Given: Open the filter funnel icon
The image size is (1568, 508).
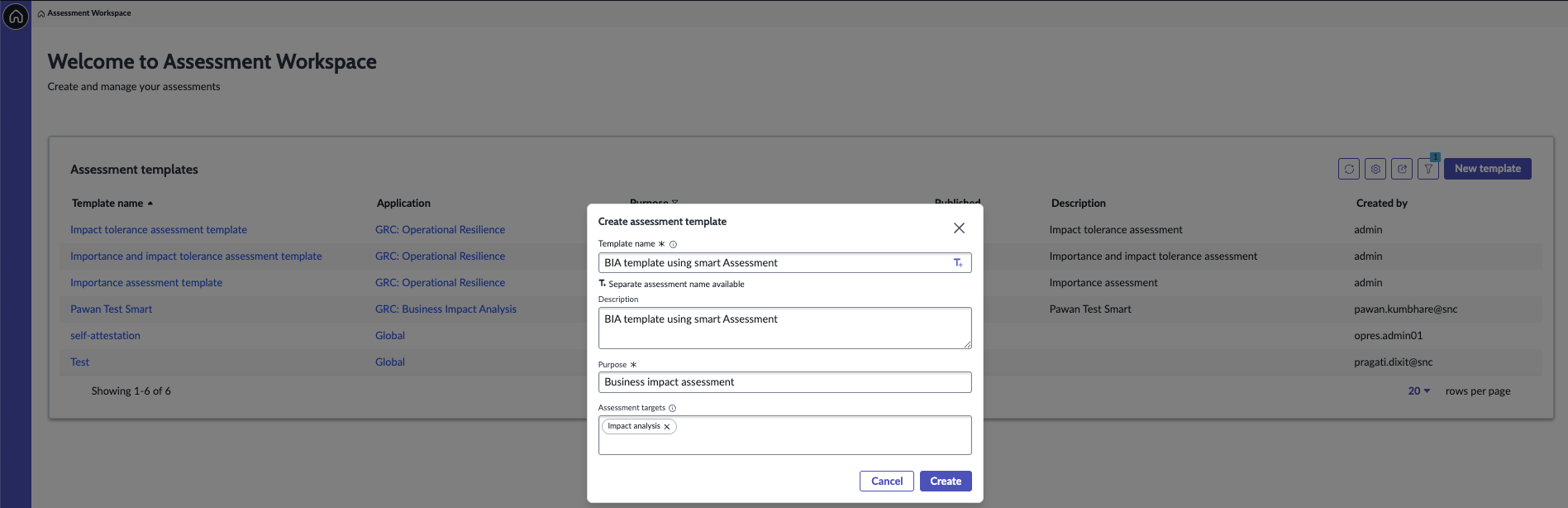Looking at the screenshot, I should pos(1428,169).
